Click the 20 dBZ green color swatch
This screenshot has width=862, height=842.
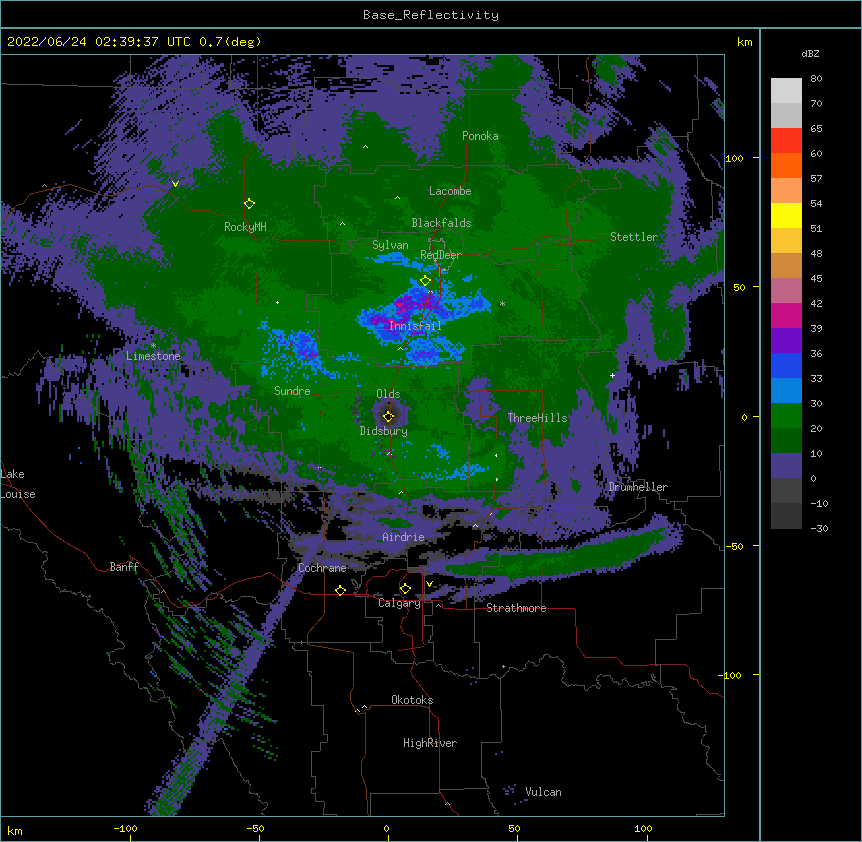point(786,416)
